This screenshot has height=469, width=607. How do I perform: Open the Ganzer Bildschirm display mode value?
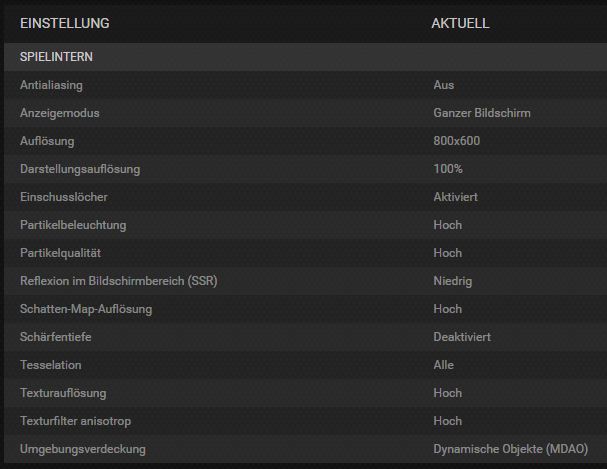point(481,113)
